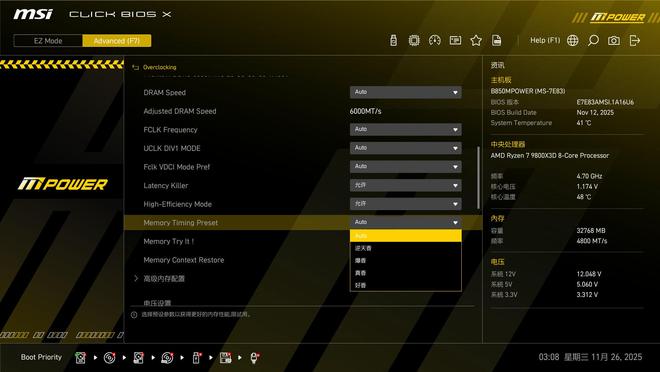
Task: Change language using the globe icon
Action: [572, 40]
